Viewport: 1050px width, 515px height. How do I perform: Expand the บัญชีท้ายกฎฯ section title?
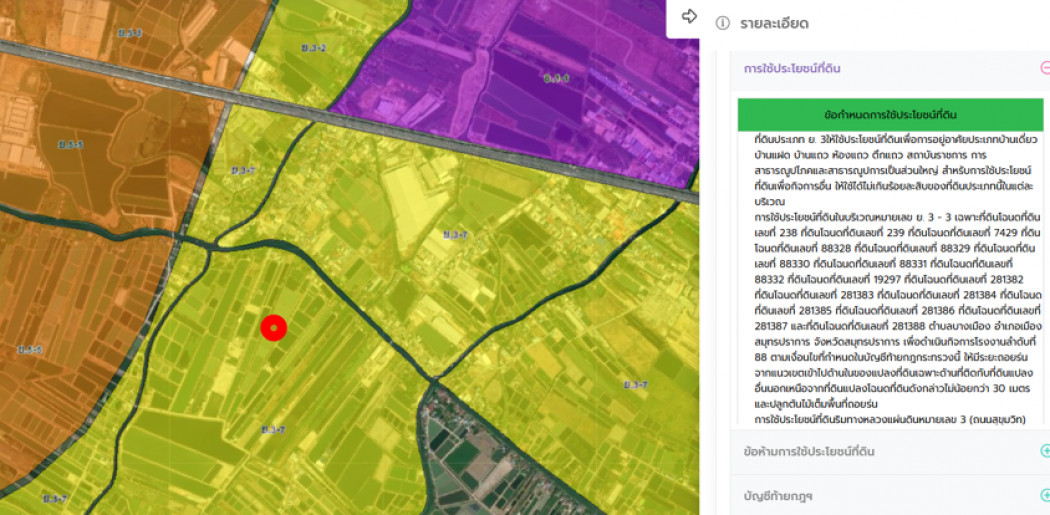(x=777, y=495)
